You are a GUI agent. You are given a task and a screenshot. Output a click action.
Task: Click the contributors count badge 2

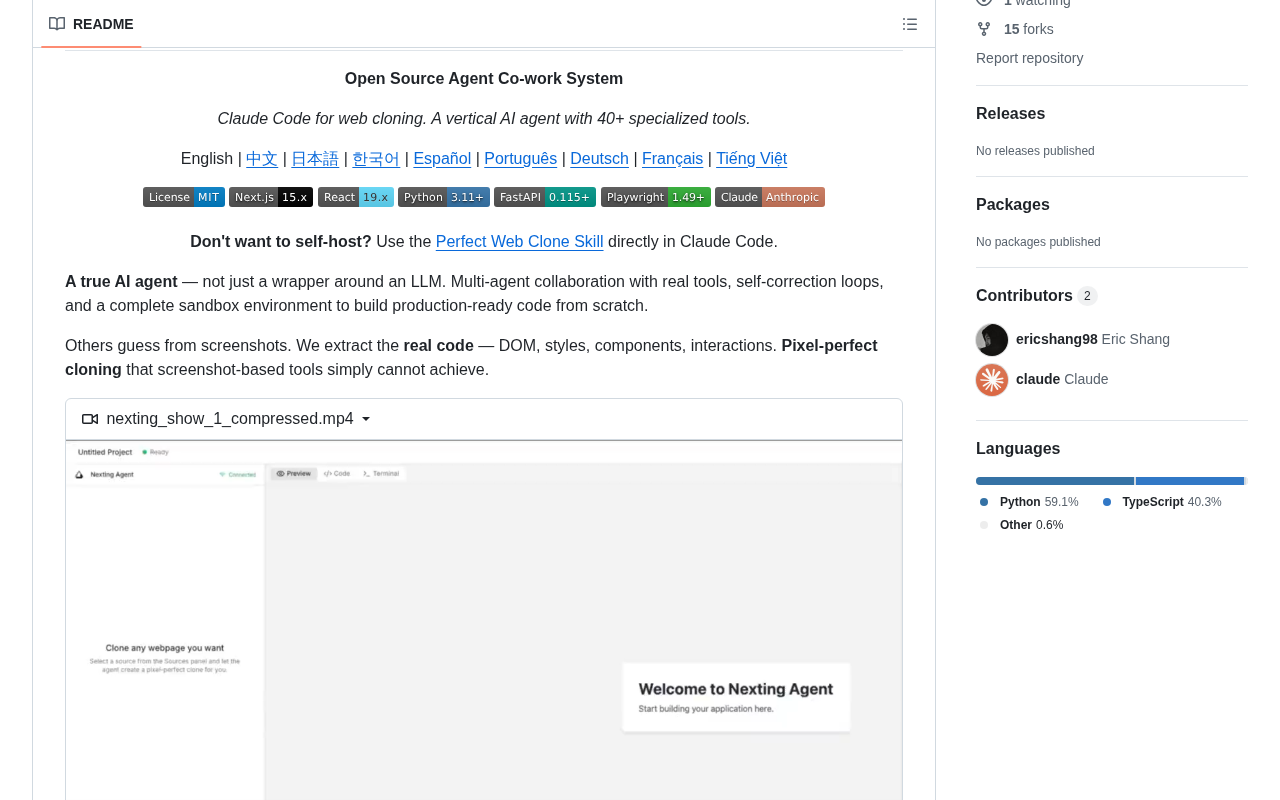[x=1087, y=296]
